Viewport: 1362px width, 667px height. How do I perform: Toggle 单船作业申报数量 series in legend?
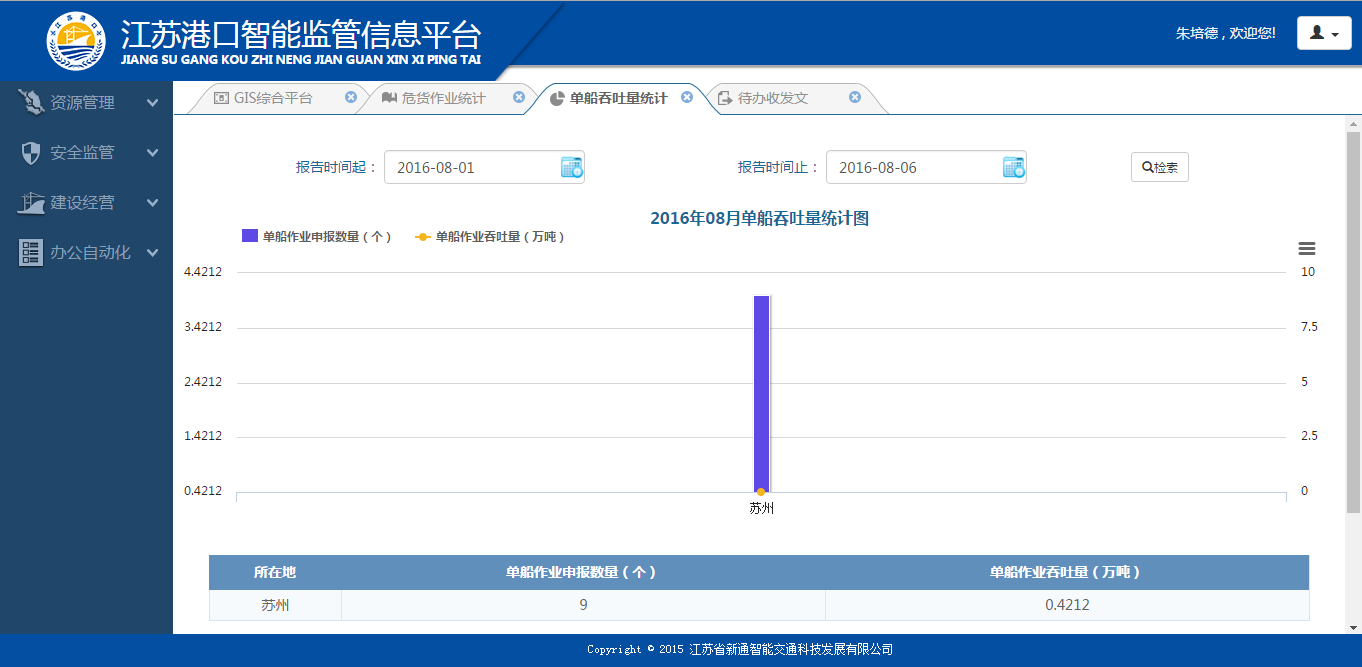click(316, 237)
